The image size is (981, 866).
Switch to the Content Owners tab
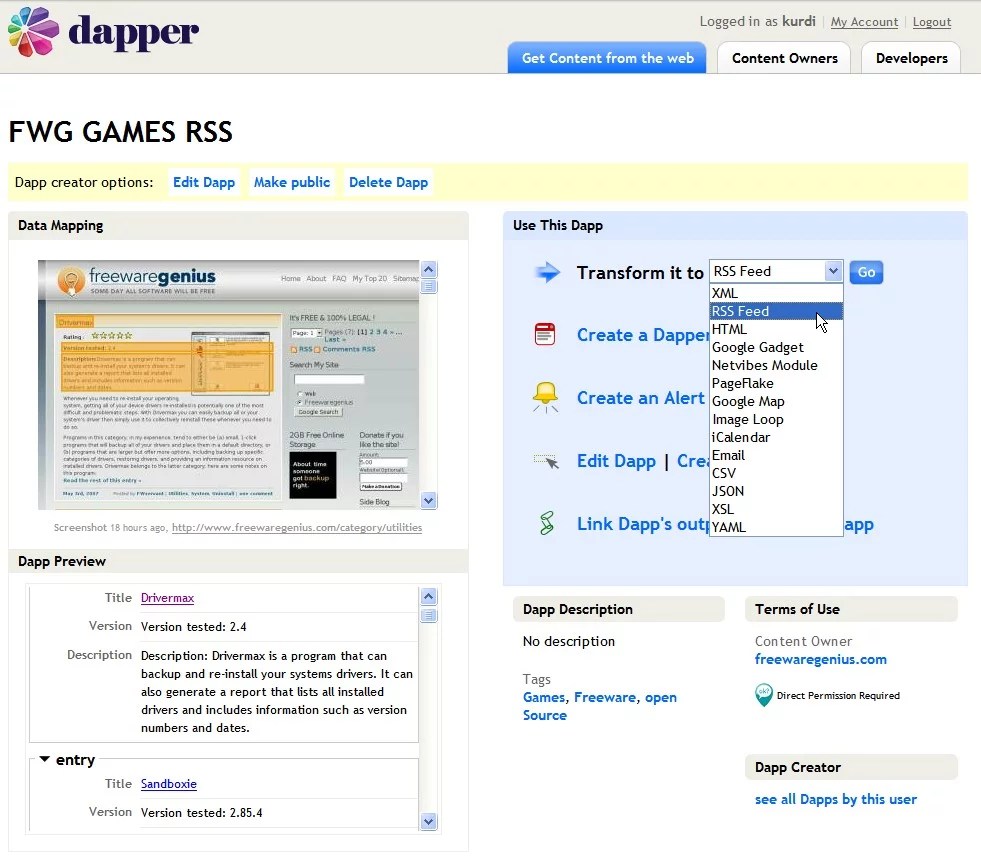[784, 58]
